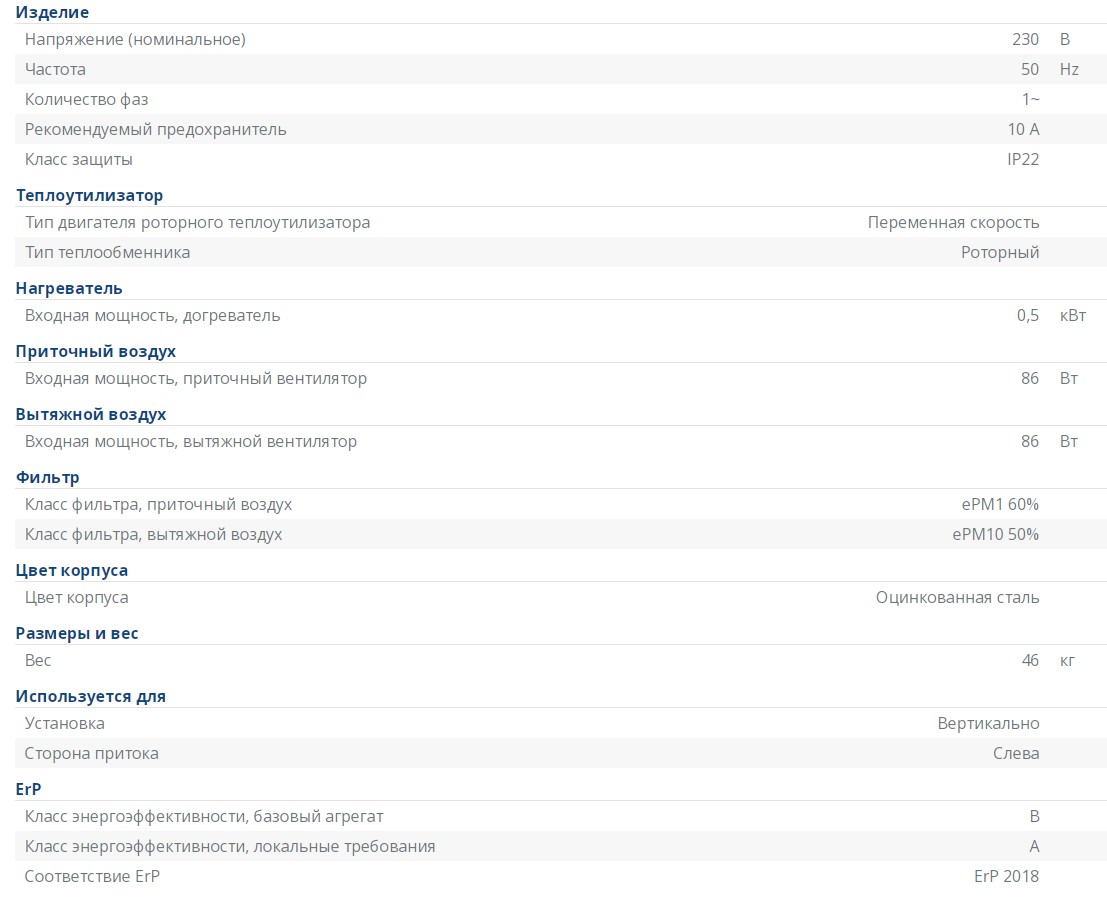The height and width of the screenshot is (902, 1107).
Task: Select the Напряжение (номинальное) row
Action: (561, 40)
